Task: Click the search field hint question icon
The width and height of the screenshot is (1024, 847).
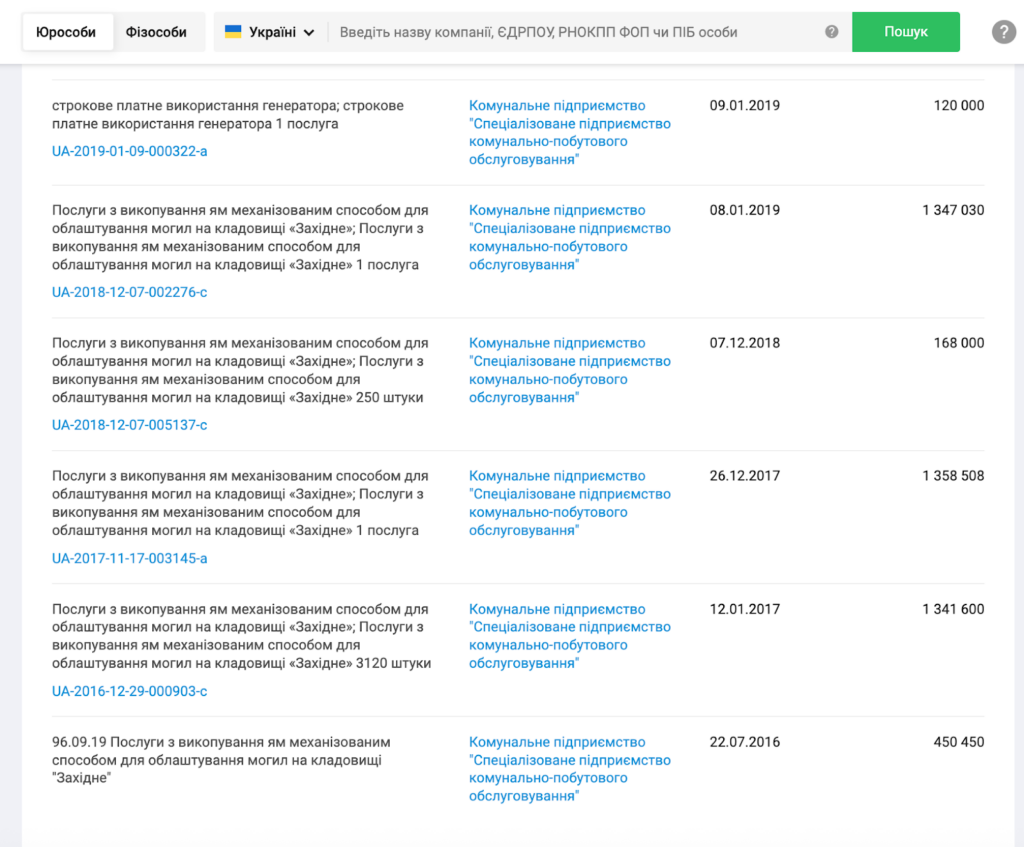Action: pos(831,32)
